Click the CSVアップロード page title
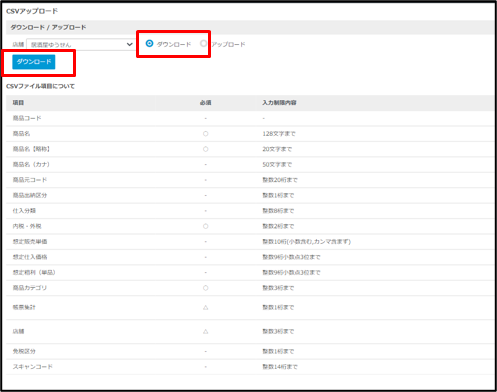Viewport: 497px width, 392px height. (x=32, y=11)
